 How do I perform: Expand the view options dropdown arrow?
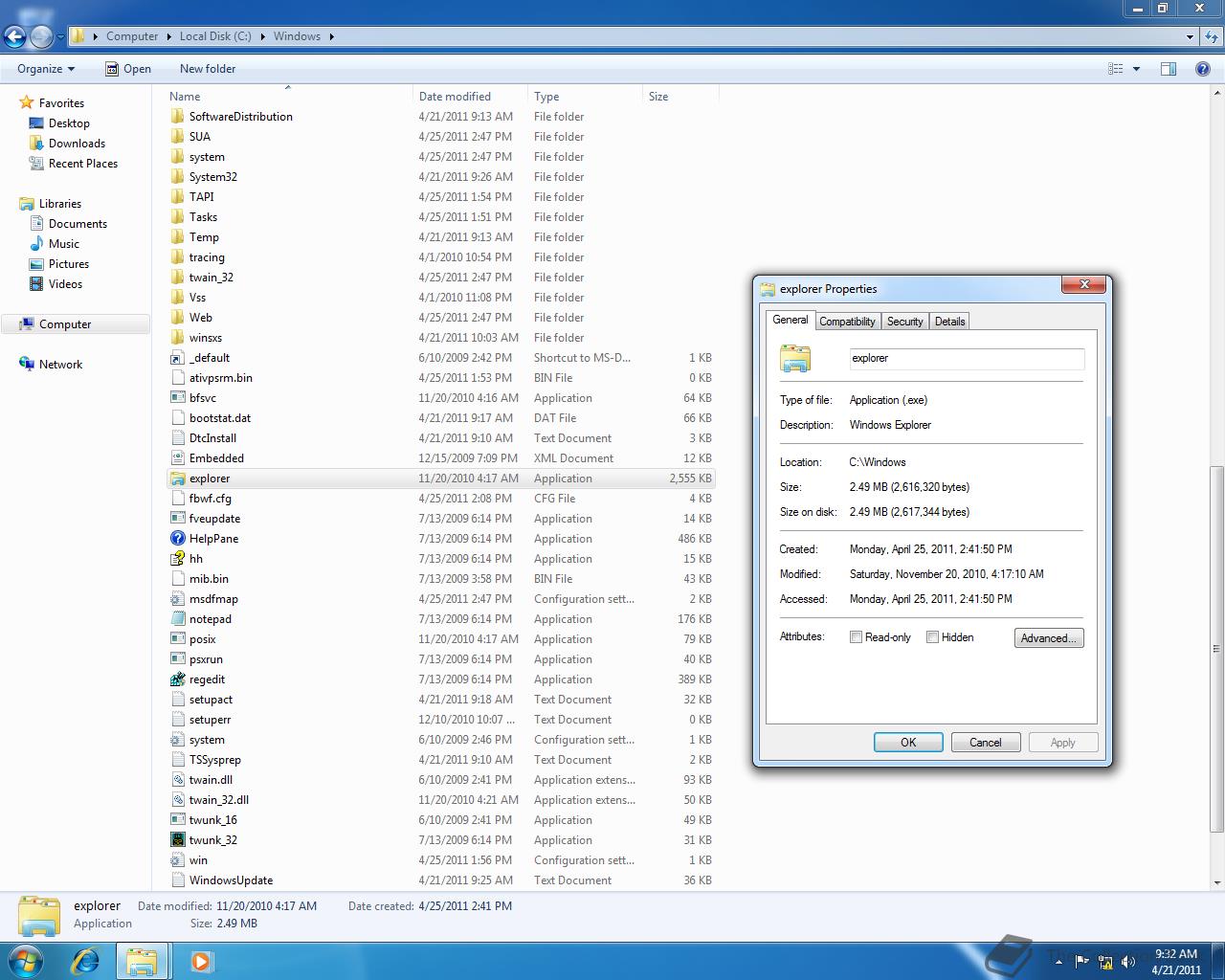coord(1137,69)
